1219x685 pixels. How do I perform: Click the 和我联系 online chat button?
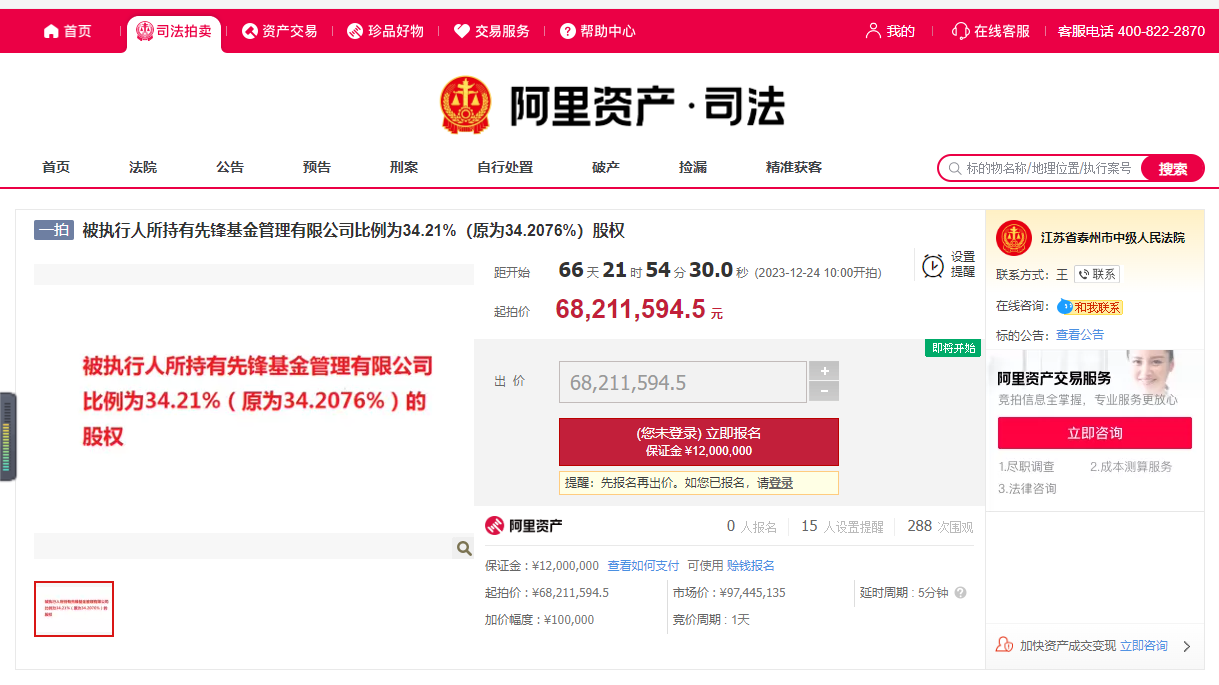1091,307
